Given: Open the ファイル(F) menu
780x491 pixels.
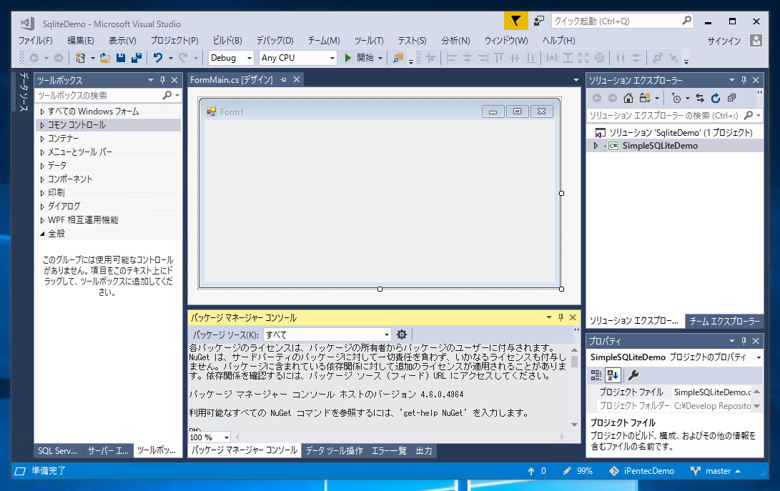Looking at the screenshot, I should [35, 41].
